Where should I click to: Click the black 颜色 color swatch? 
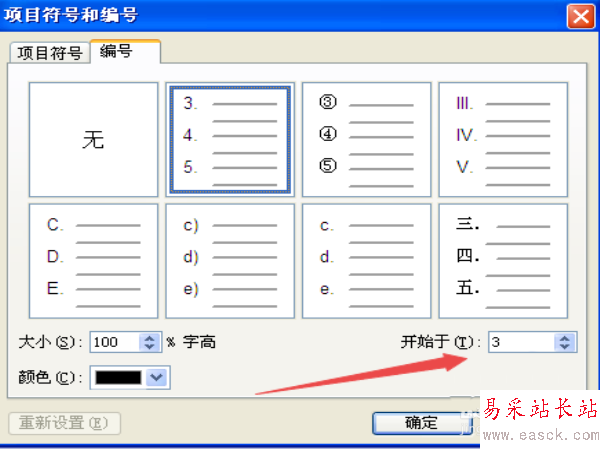118,377
